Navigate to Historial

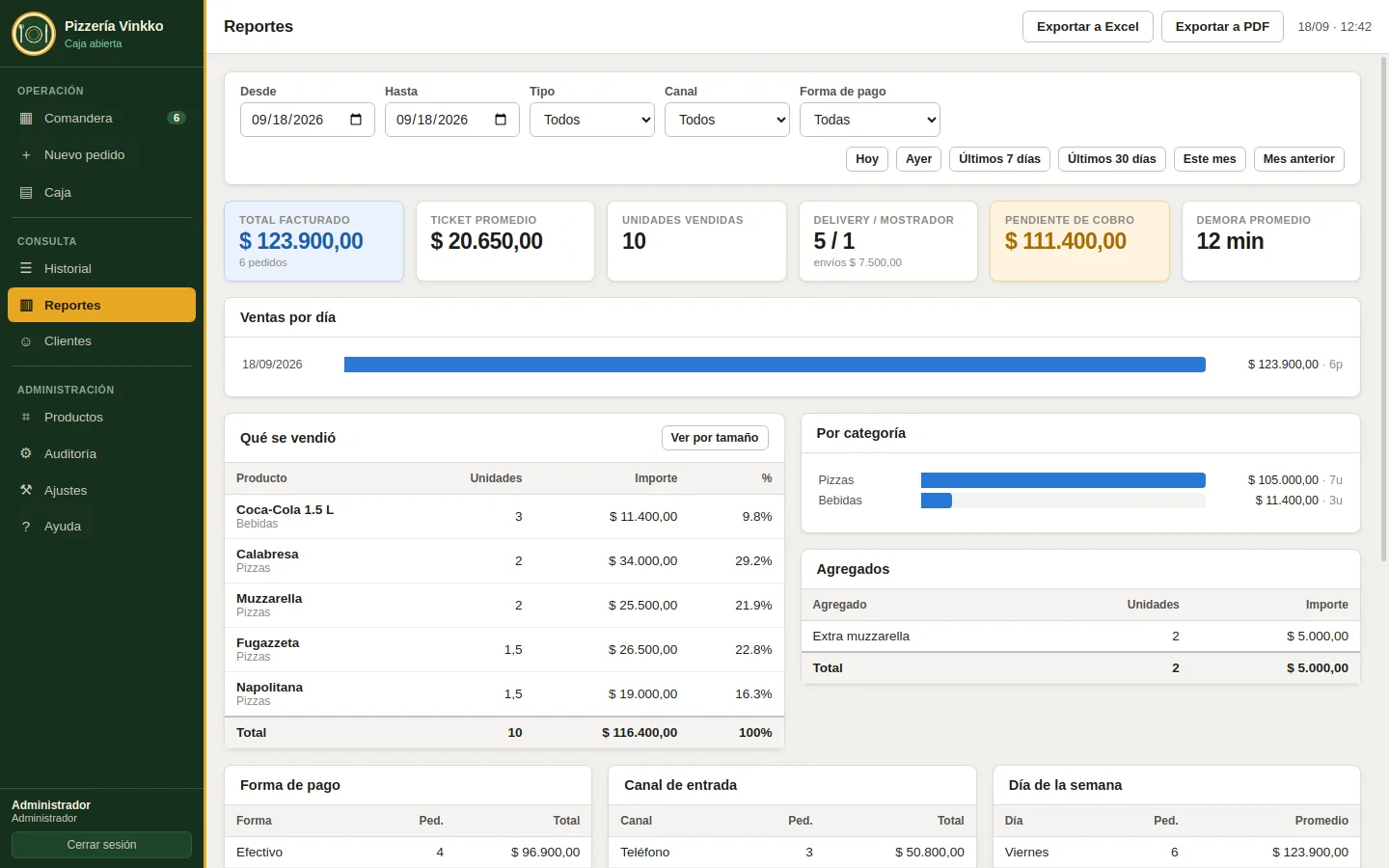[x=101, y=269]
